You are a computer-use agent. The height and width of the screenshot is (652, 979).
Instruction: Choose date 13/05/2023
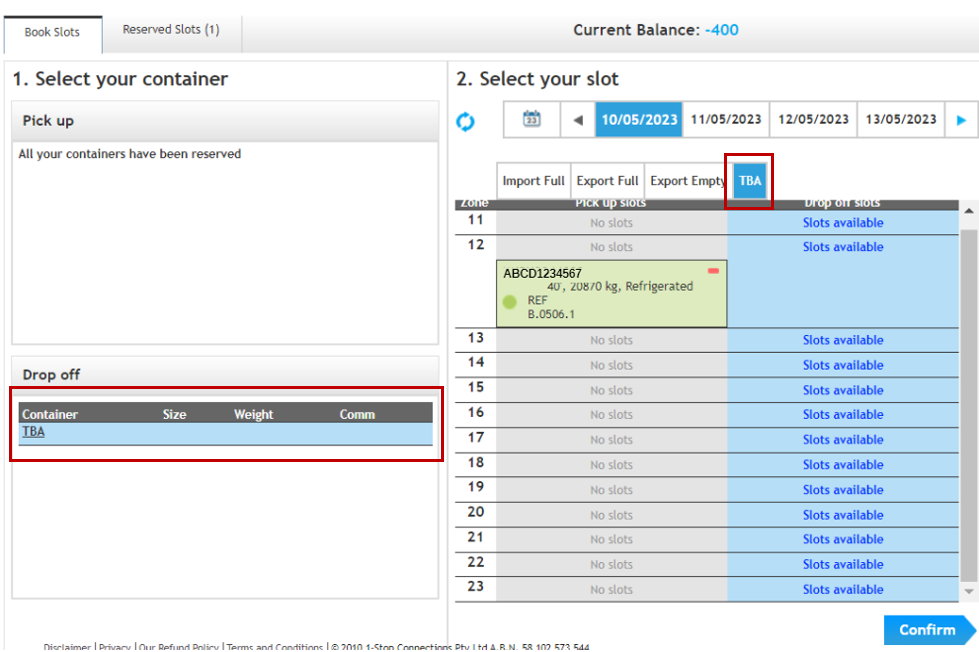pyautogui.click(x=901, y=119)
